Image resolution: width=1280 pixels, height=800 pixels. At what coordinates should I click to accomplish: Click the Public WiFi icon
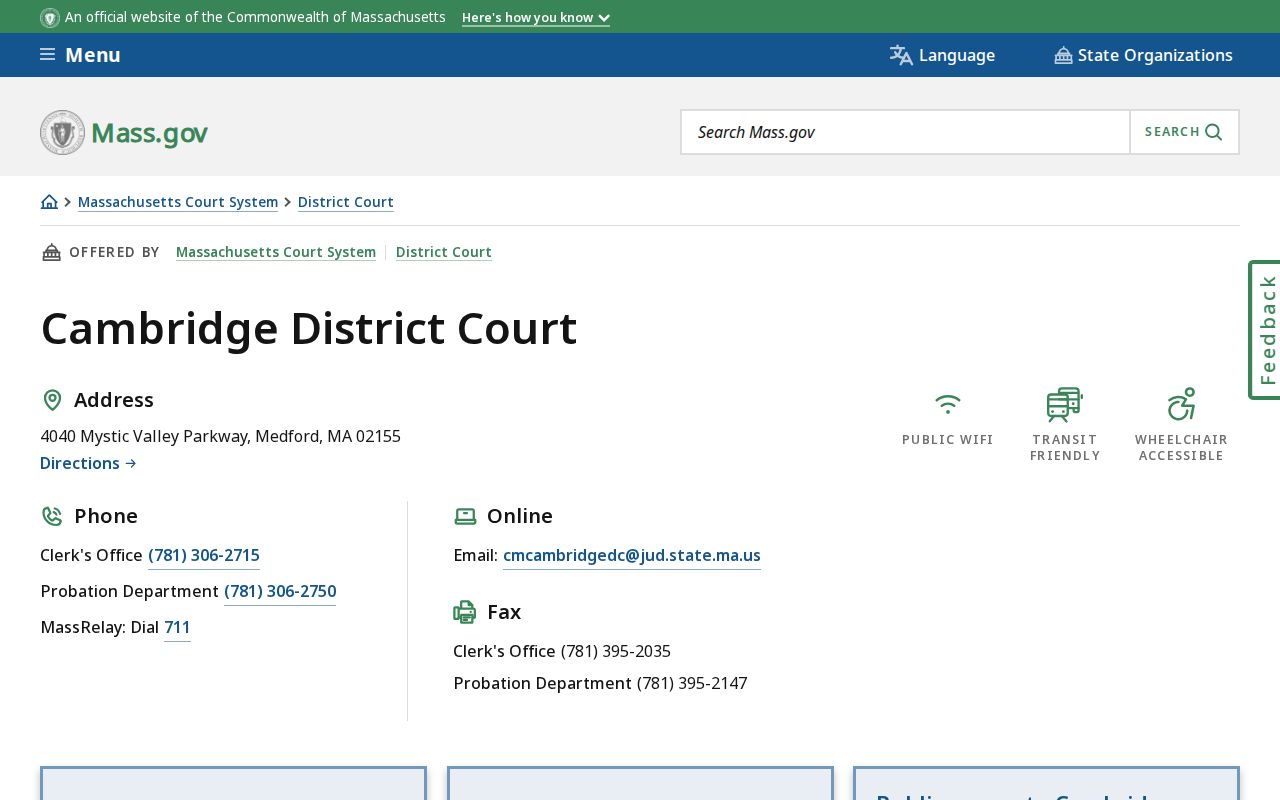pos(948,404)
